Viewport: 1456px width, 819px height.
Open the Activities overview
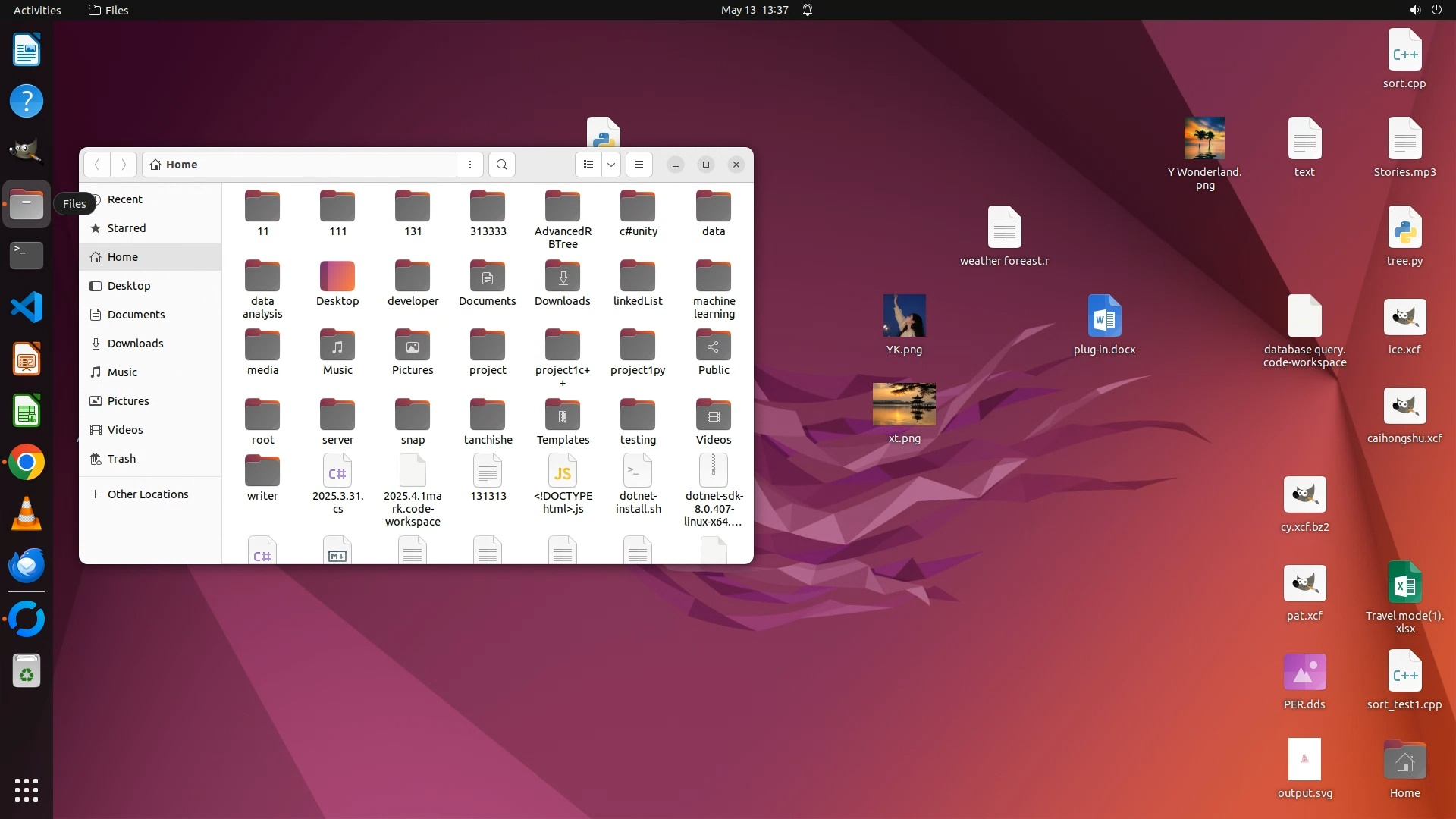[37, 10]
